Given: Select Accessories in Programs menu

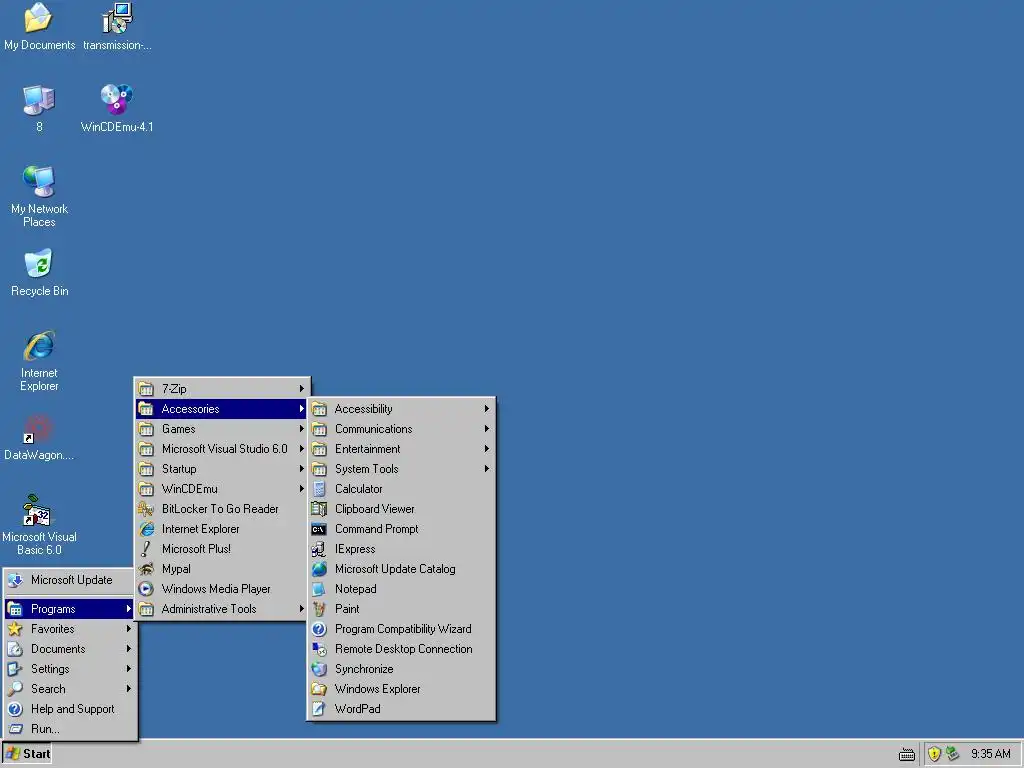Looking at the screenshot, I should point(222,409).
